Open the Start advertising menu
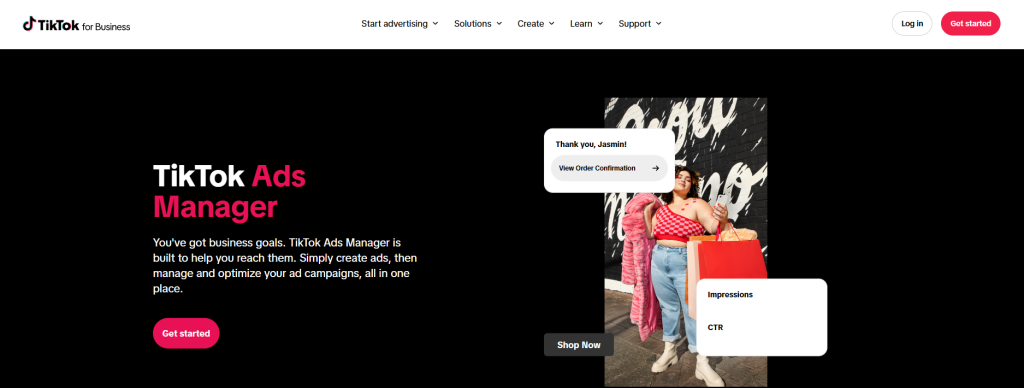The width and height of the screenshot is (1024, 388). coord(400,24)
